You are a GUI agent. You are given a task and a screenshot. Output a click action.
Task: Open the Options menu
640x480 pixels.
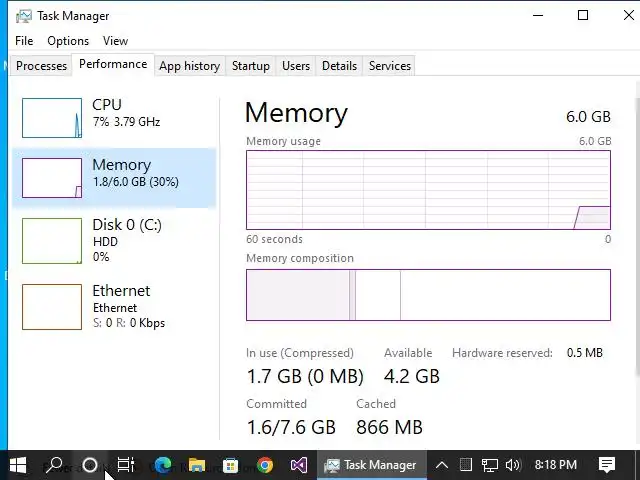click(68, 41)
